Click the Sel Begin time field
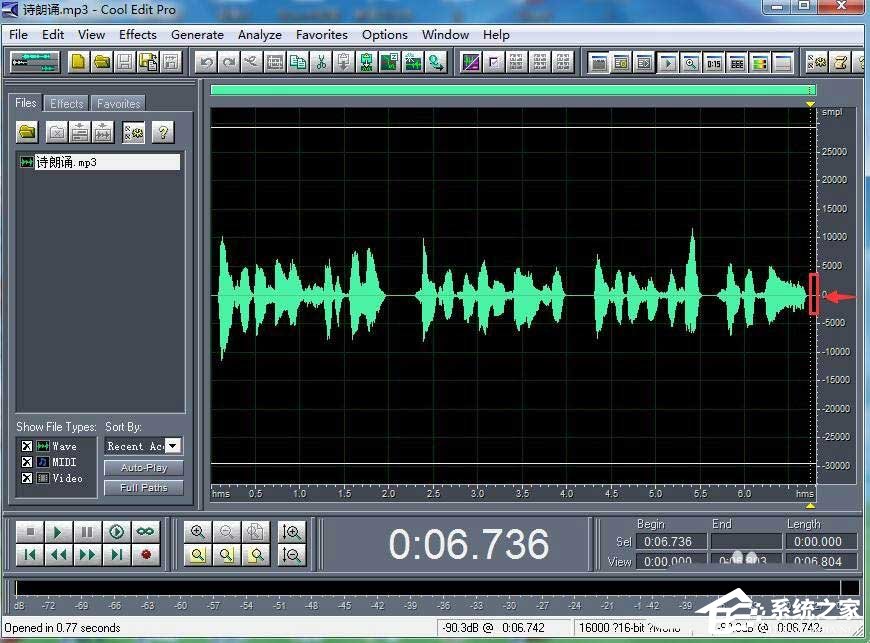Viewport: 870px width, 643px height. click(671, 541)
